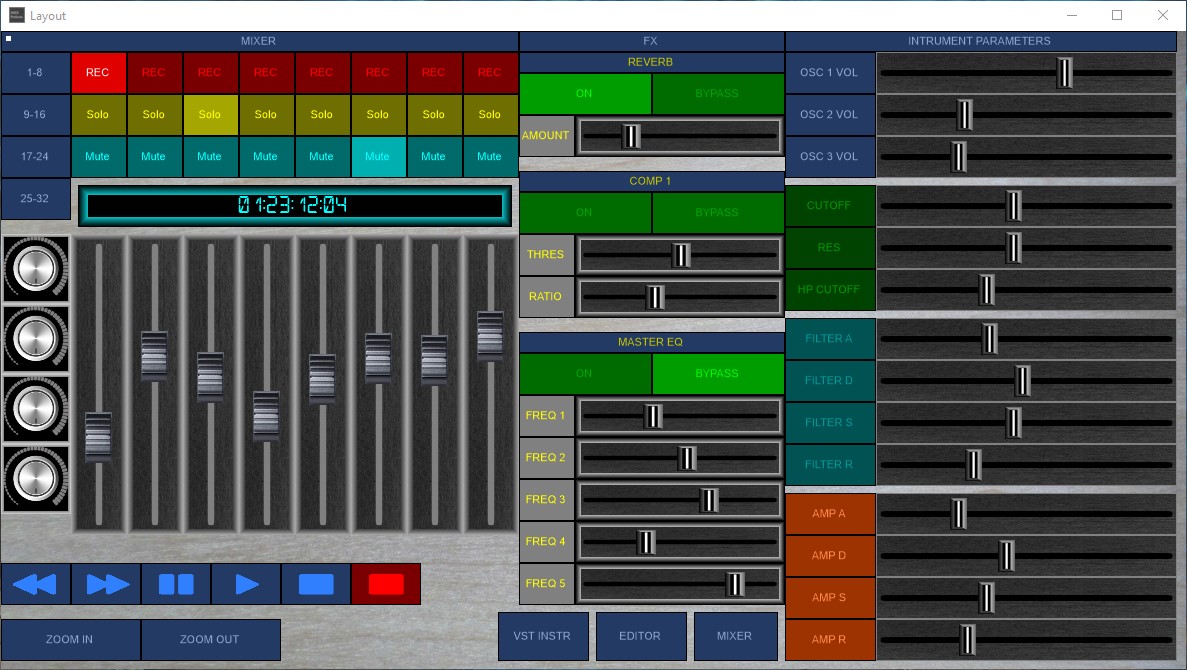Click the CUTOFF parameter label
Viewport: 1187px width, 670px height.
830,205
